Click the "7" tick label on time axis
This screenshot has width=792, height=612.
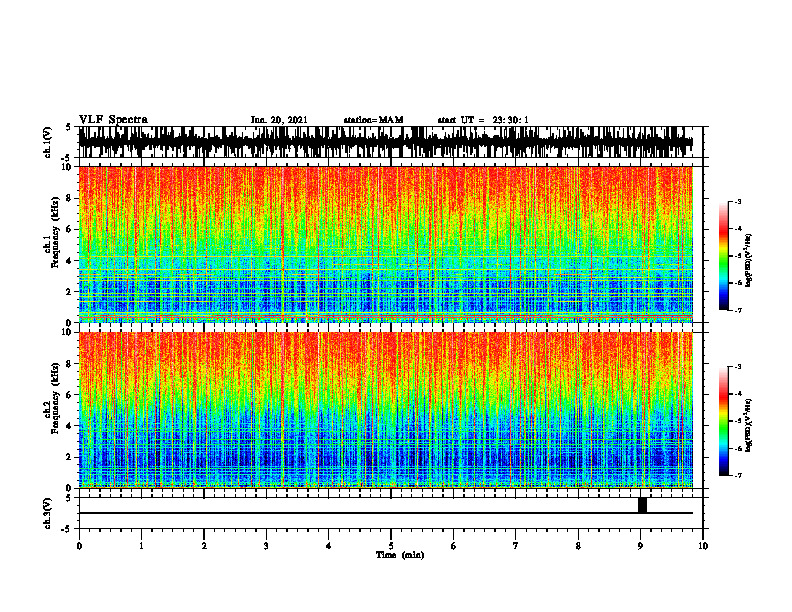click(x=516, y=546)
